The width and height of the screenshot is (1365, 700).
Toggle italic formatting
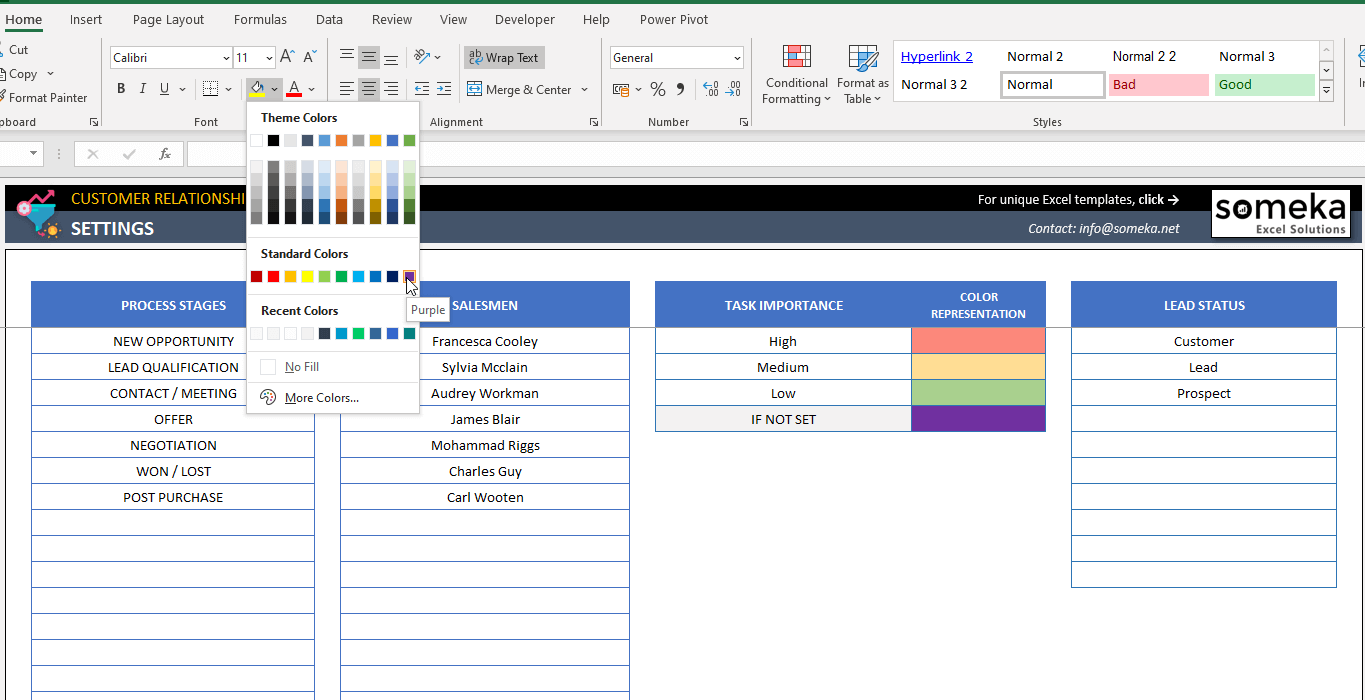click(x=141, y=89)
